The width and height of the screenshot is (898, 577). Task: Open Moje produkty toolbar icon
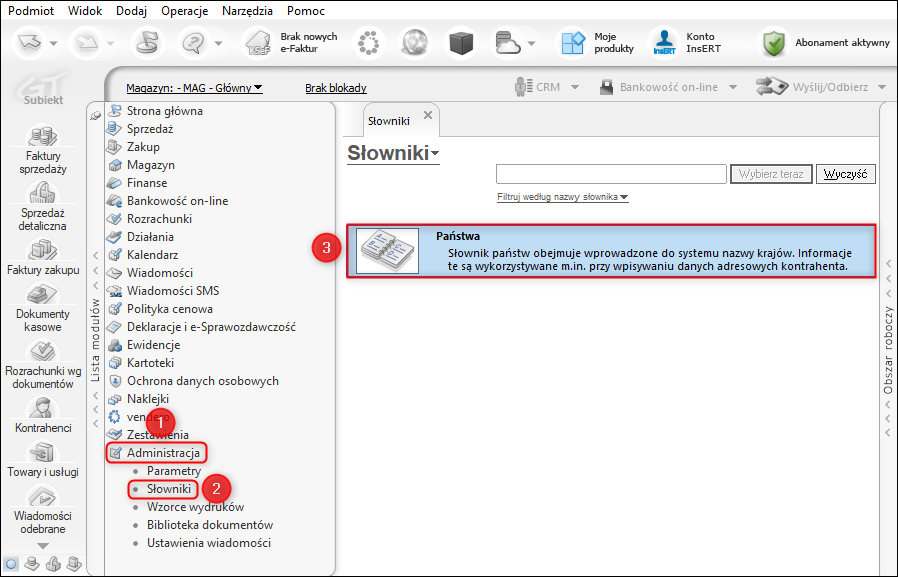pyautogui.click(x=573, y=43)
